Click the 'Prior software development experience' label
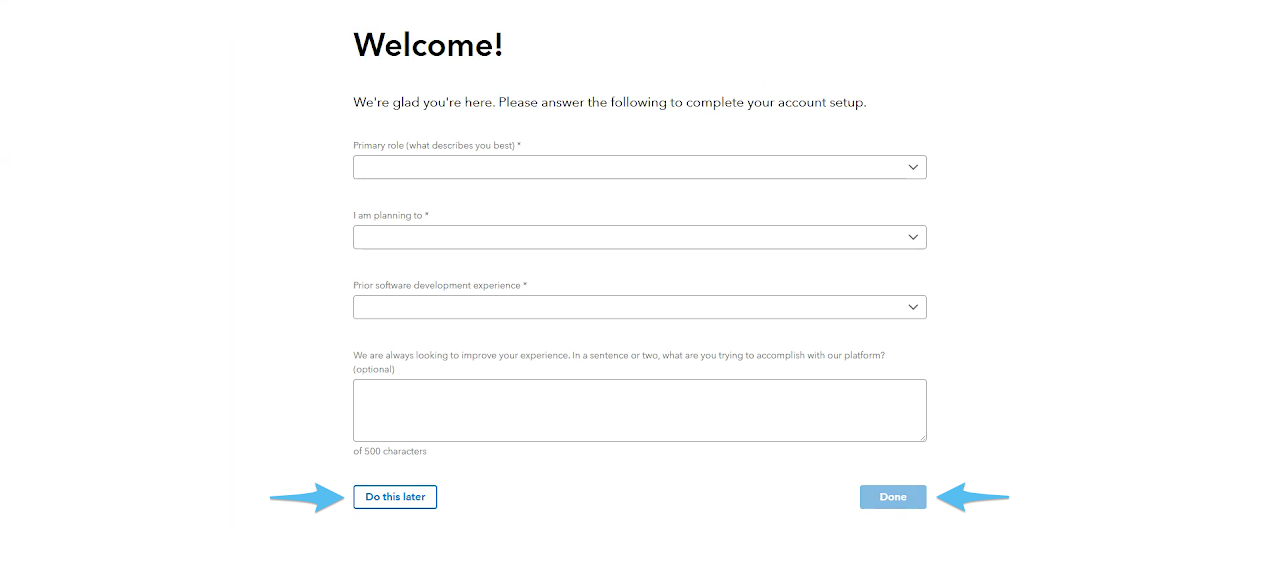 click(x=439, y=286)
